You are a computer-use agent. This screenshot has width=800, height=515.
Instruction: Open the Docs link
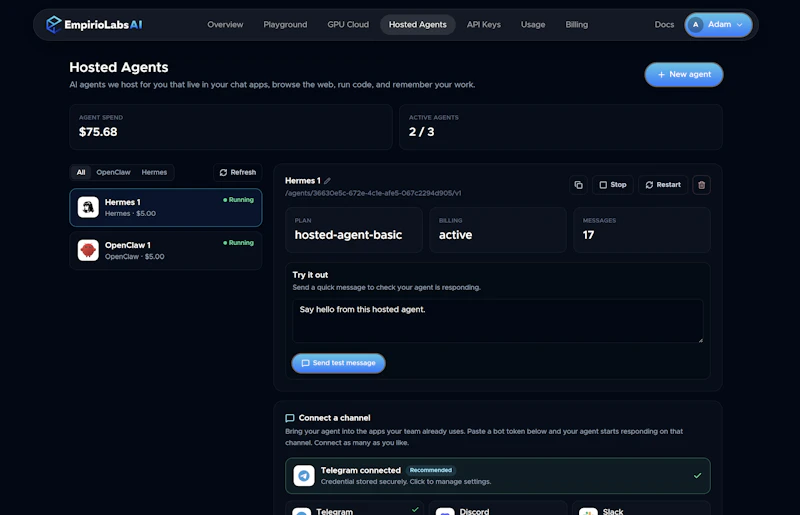664,24
